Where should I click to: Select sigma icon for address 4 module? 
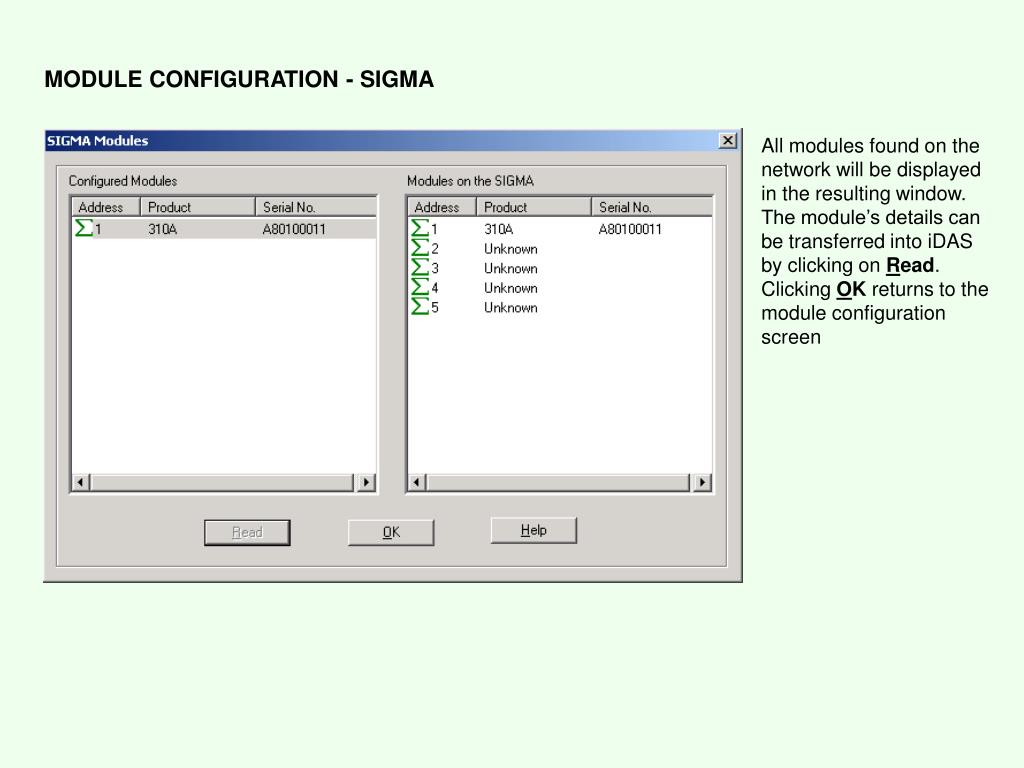click(x=420, y=287)
